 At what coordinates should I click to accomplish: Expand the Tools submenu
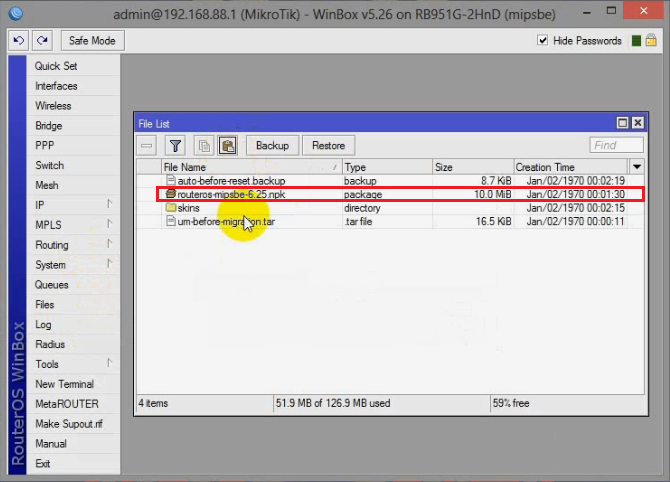[73, 364]
